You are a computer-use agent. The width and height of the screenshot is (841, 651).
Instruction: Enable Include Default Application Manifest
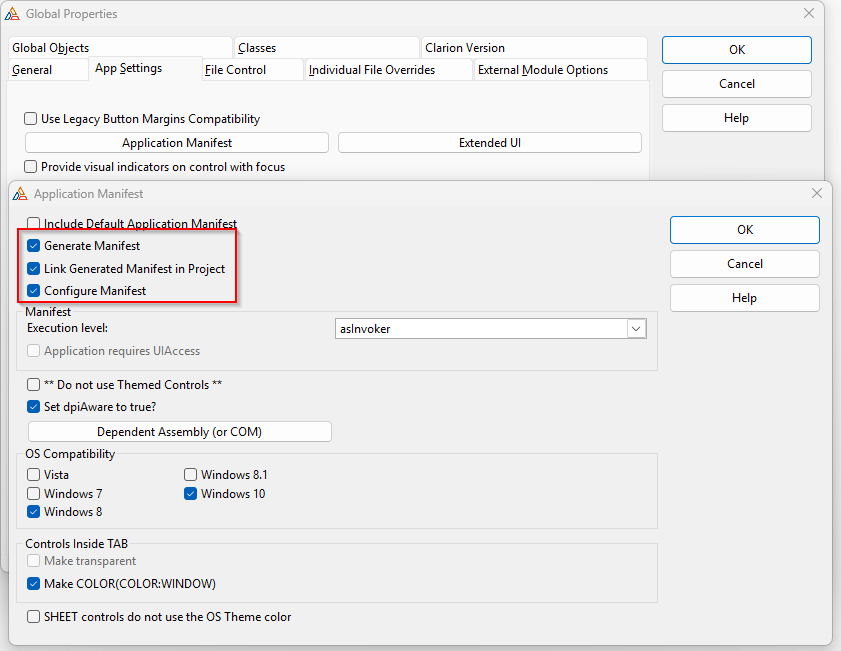coord(34,224)
